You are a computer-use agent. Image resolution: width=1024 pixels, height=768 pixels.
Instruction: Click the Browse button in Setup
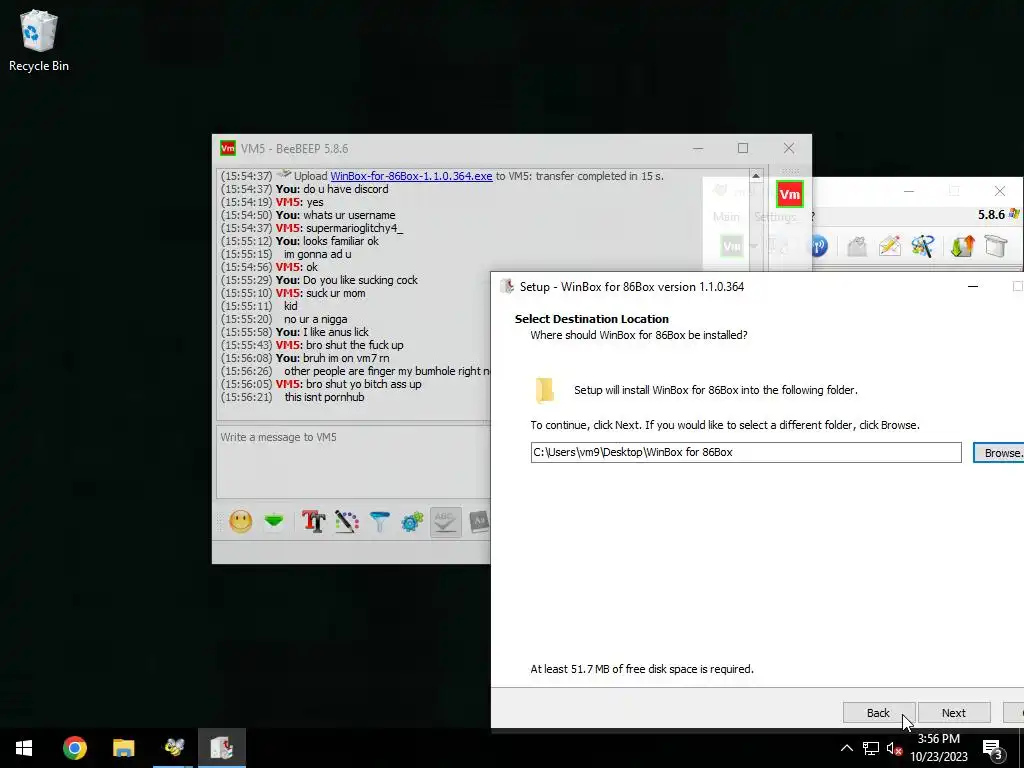pyautogui.click(x=999, y=453)
